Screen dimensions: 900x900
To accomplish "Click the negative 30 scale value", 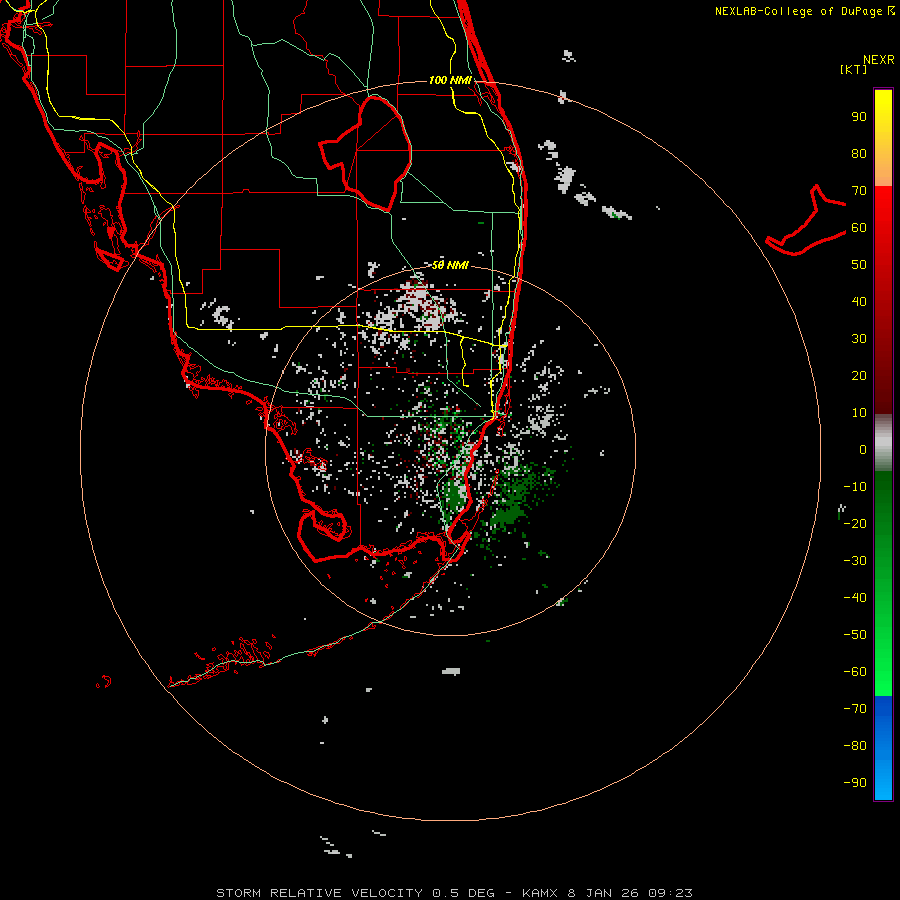I will coord(855,561).
